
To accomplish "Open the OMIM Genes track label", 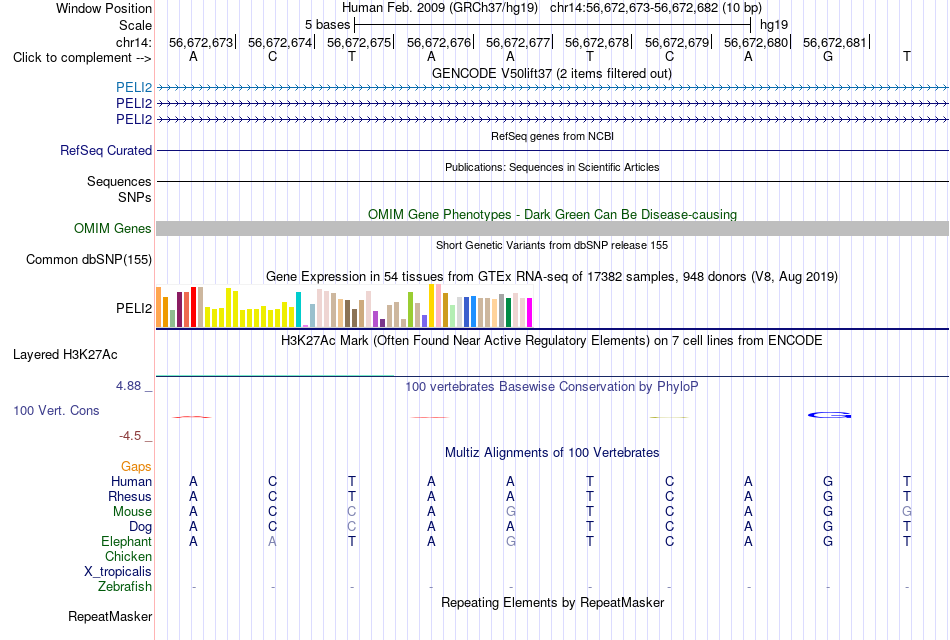I will 113,228.
